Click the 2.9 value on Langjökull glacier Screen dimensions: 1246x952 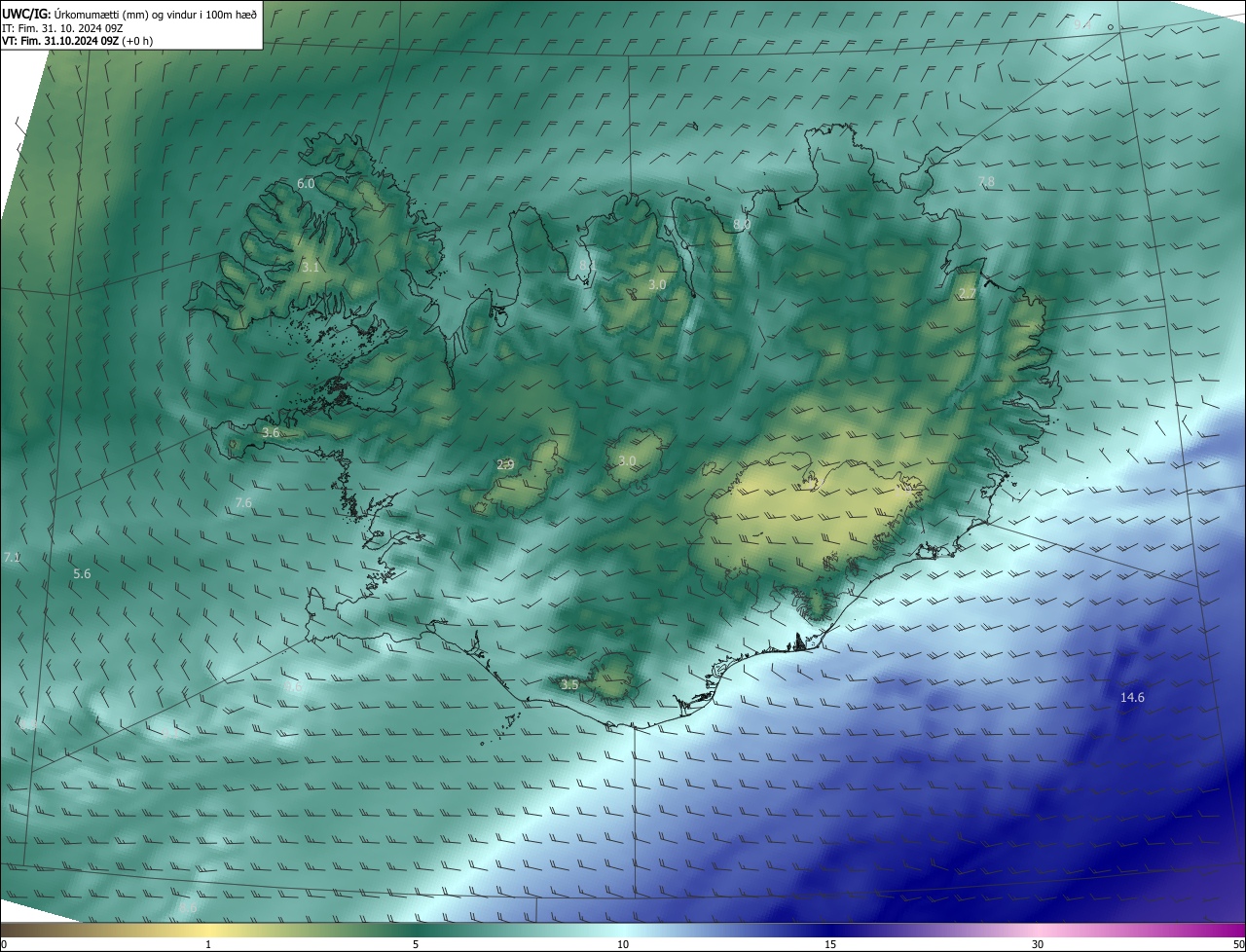coord(505,465)
